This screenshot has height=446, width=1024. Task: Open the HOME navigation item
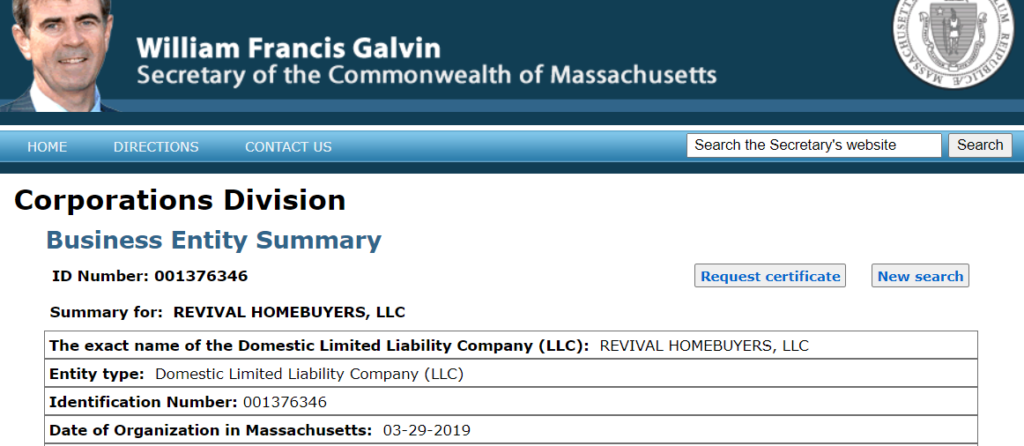(47, 147)
